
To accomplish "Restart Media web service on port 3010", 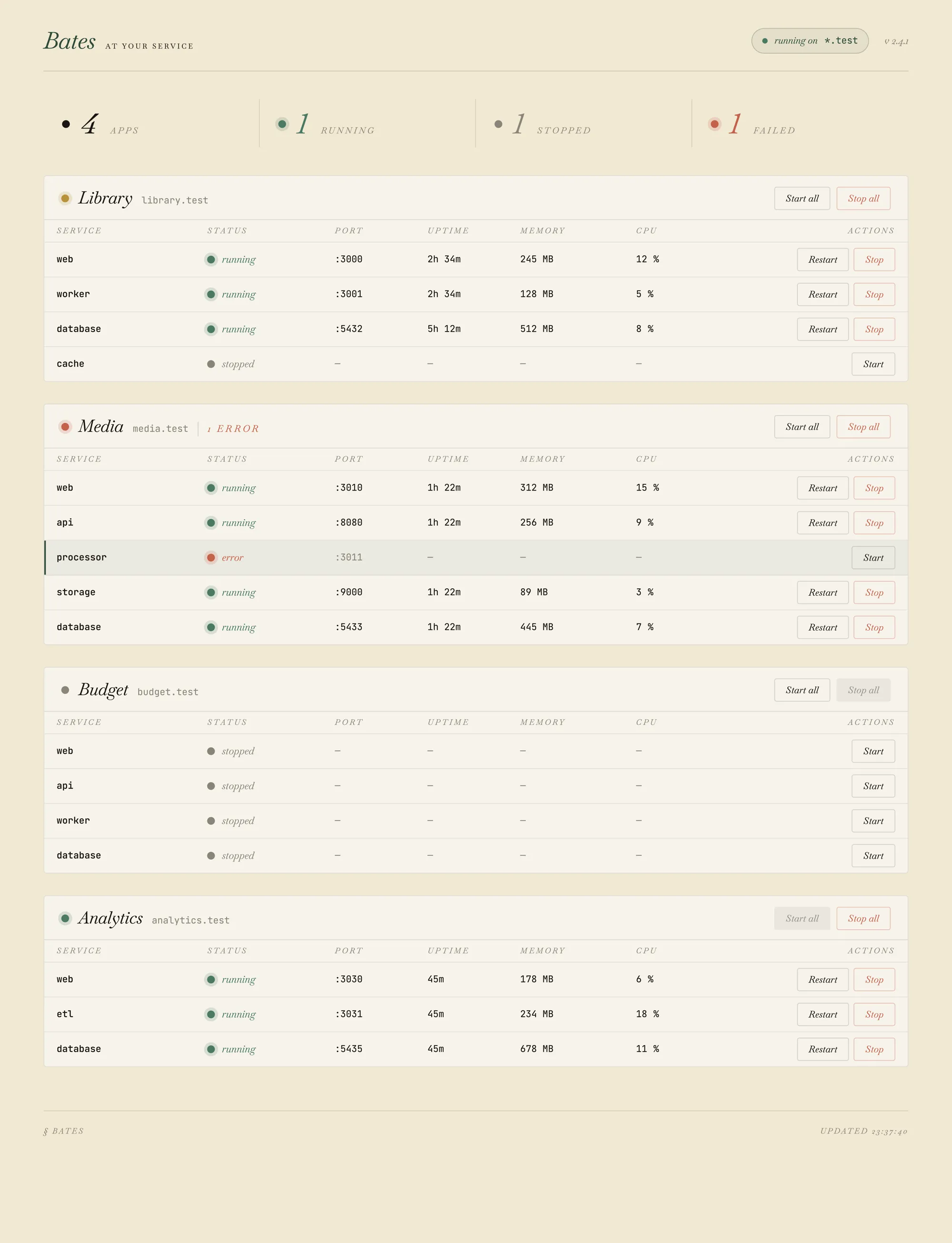I will coord(822,488).
